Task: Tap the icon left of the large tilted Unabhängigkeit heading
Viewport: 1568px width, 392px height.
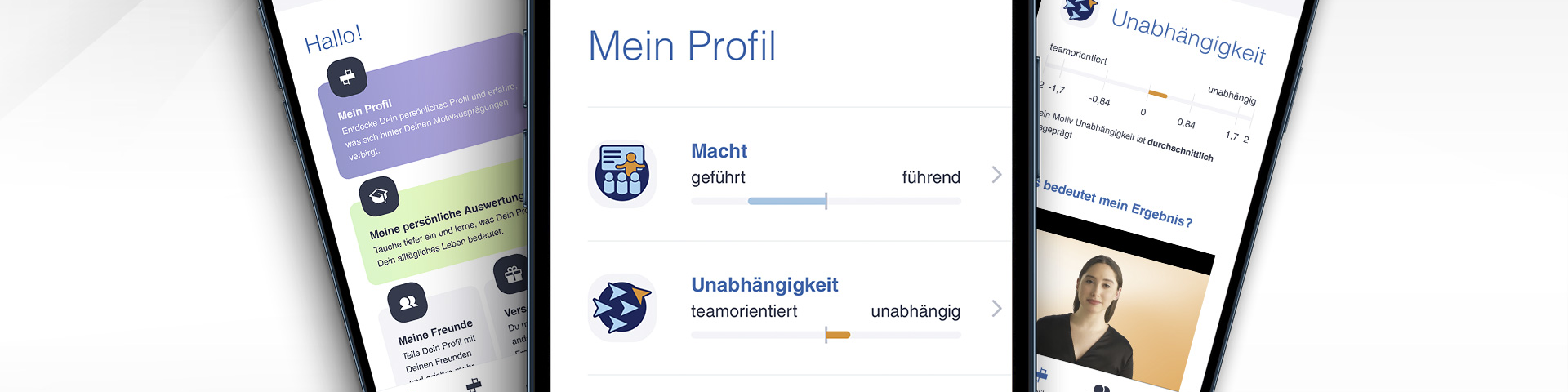Action: [x=1080, y=10]
